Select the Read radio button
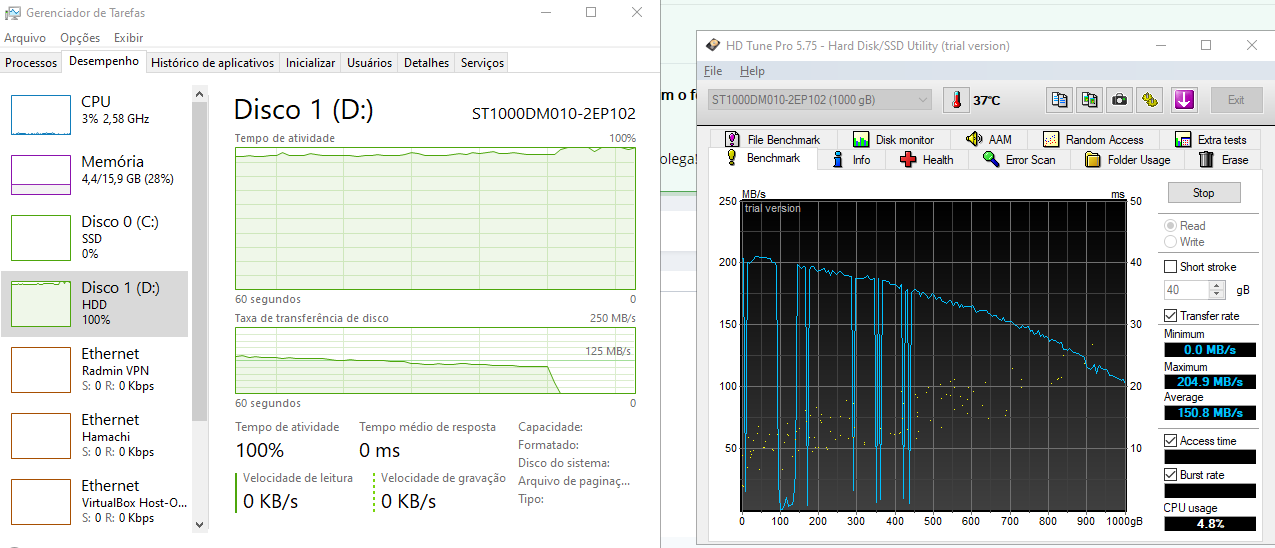Viewport: 1275px width, 548px height. click(1170, 226)
